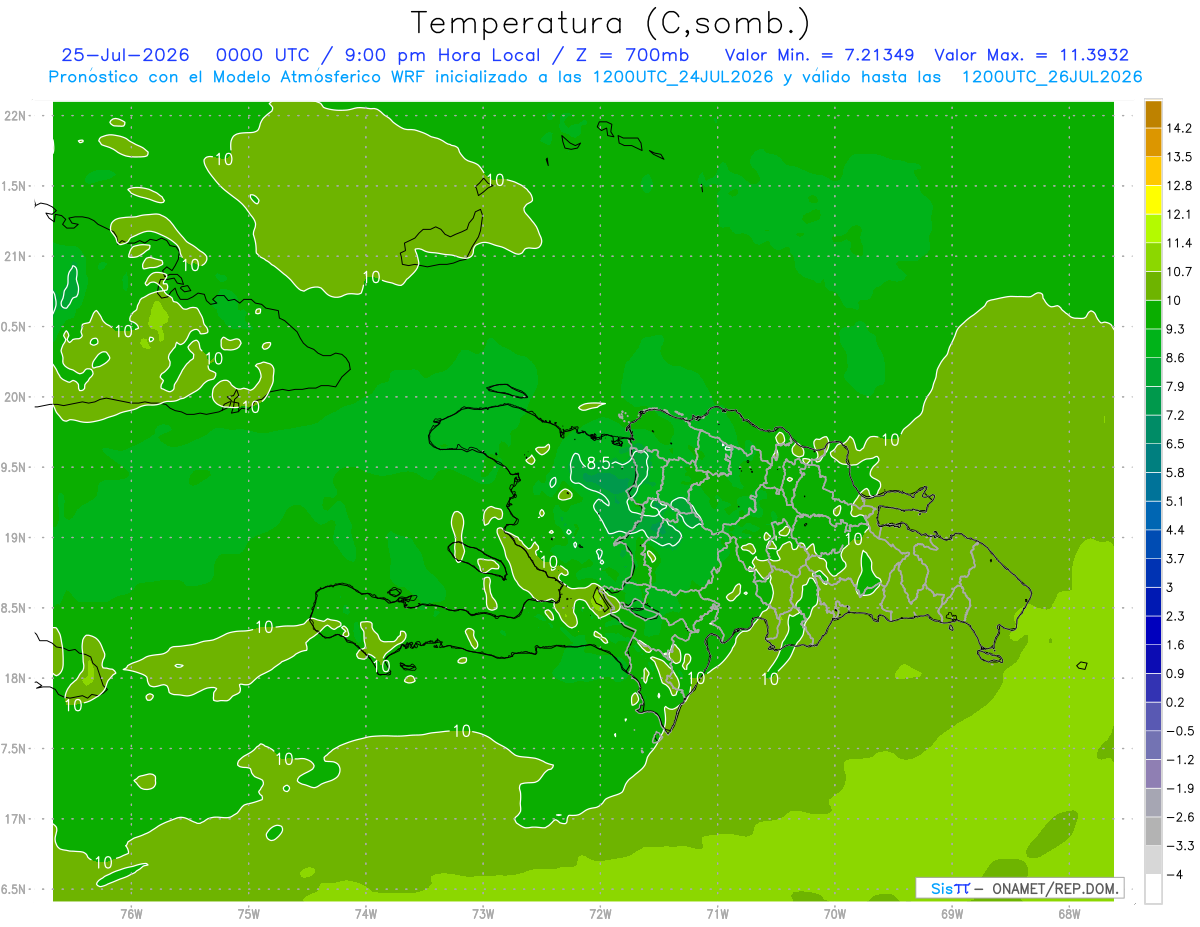This screenshot has height=927, width=1200.
Task: Click the "SisTT - ONAMET/REP.DOM." credit box
Action: [x=1019, y=888]
